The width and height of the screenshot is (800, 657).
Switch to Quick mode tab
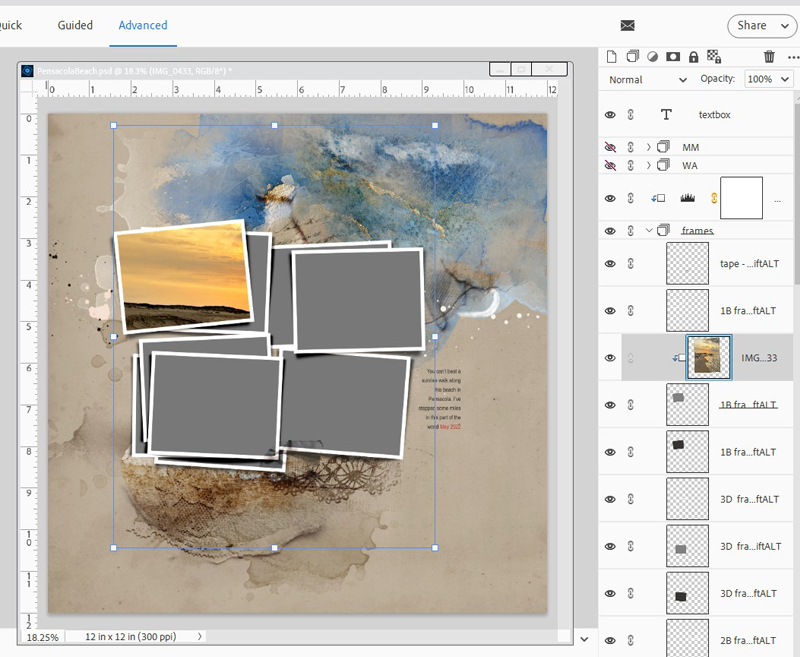(10, 26)
